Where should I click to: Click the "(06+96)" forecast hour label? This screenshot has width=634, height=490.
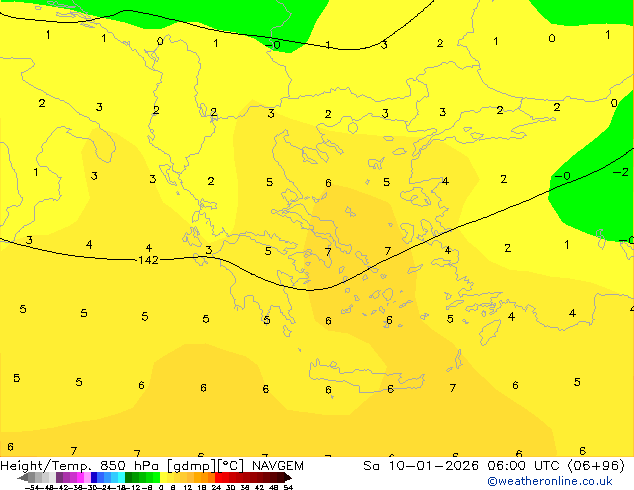(596, 466)
